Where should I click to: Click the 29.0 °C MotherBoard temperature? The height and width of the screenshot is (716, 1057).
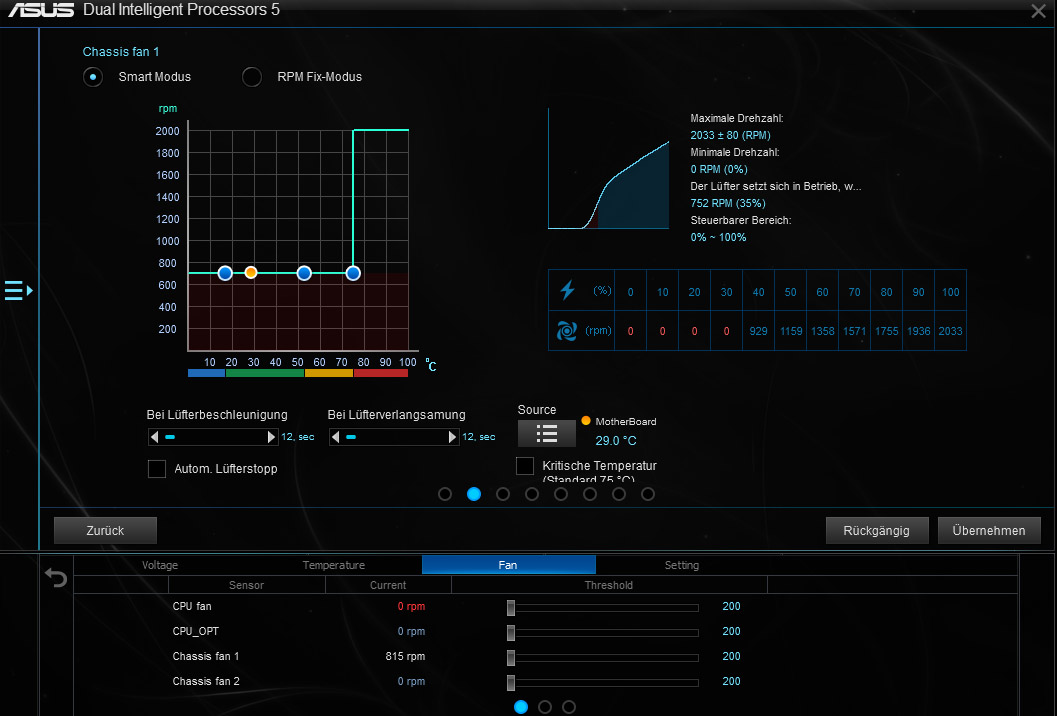pos(615,440)
